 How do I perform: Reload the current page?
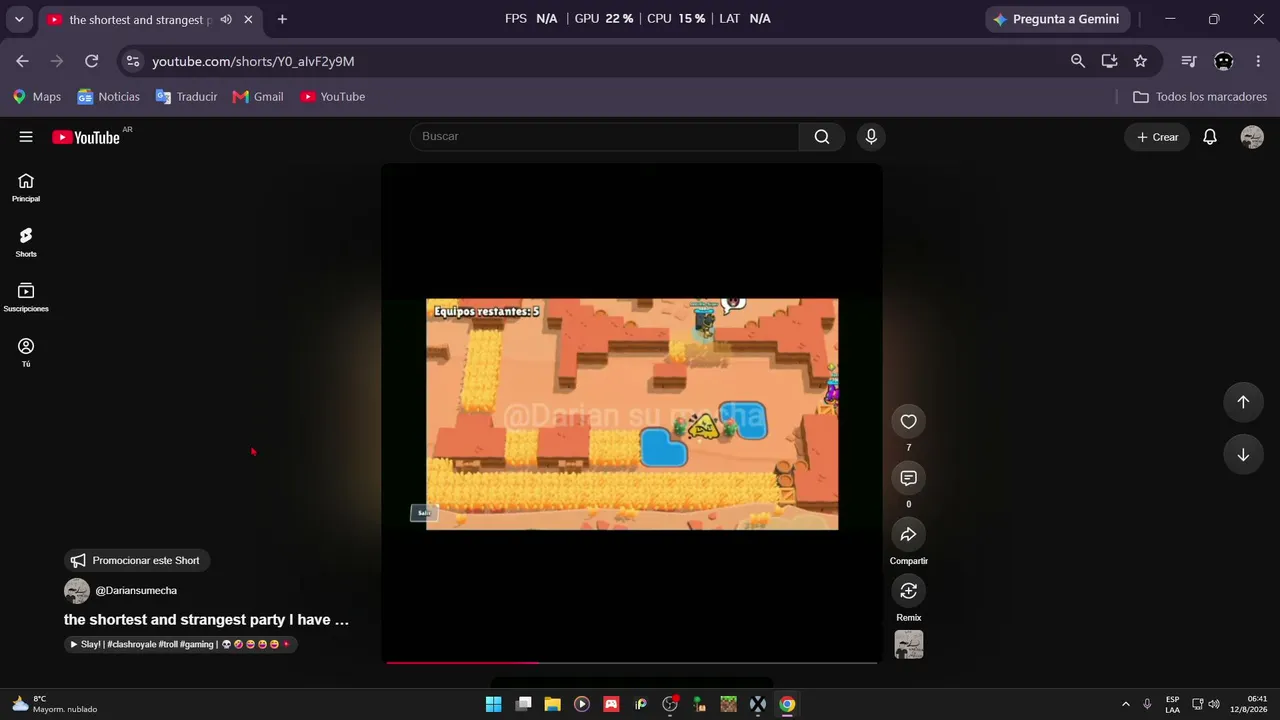(x=91, y=61)
